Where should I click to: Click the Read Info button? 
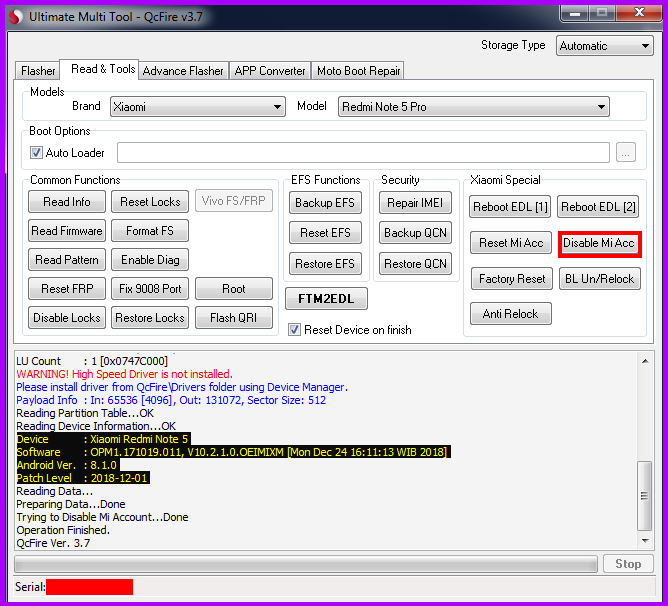pos(67,202)
